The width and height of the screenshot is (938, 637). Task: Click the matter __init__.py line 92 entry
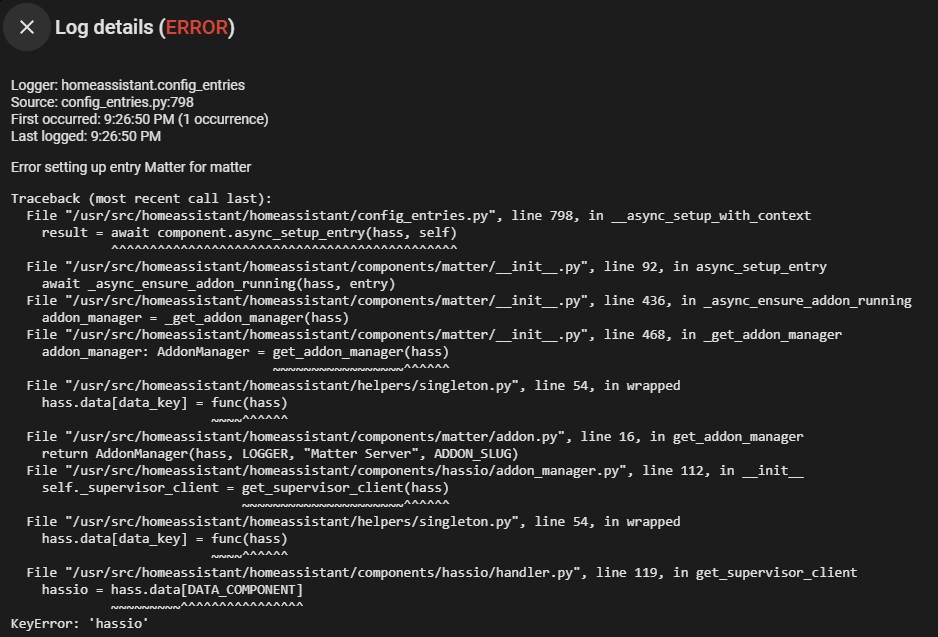click(427, 267)
